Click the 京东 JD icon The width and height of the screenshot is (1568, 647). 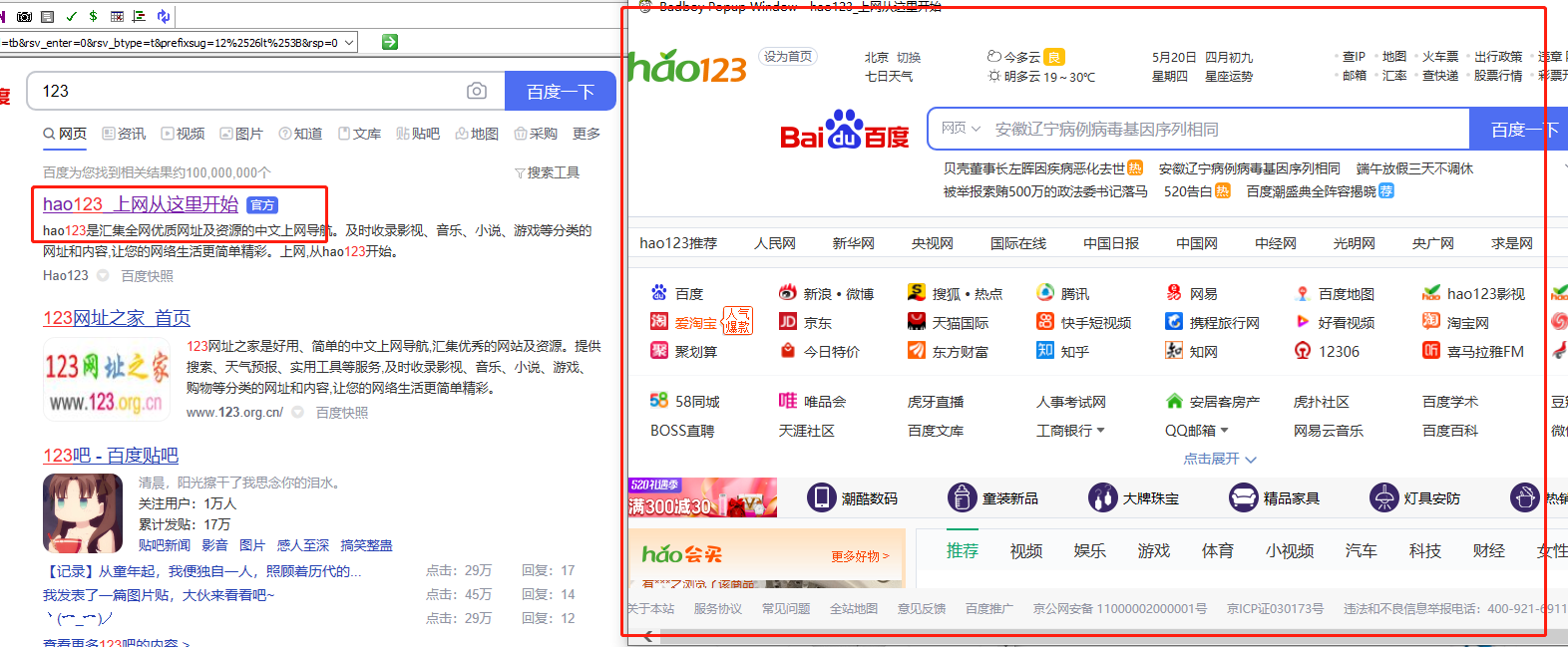788,322
